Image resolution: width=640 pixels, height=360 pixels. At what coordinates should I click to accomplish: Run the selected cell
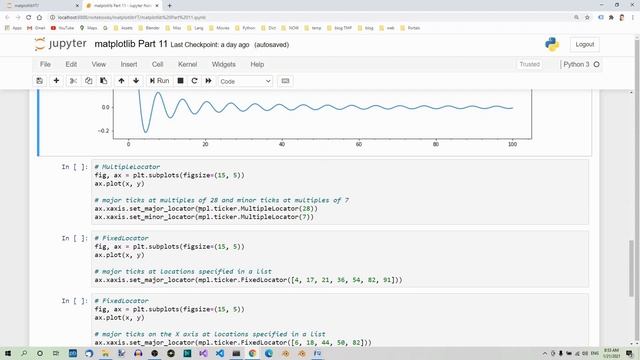160,81
